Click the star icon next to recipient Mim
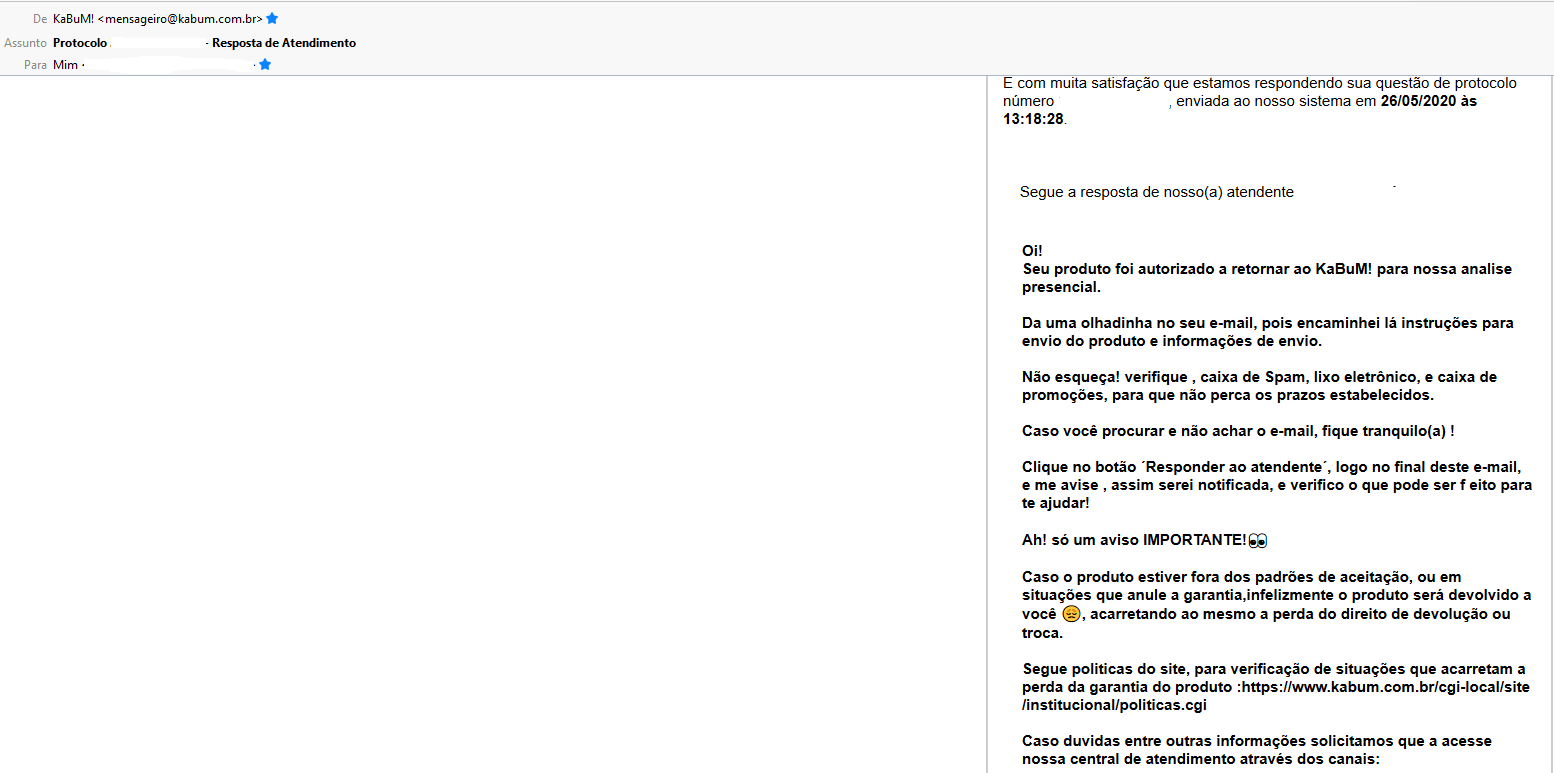Image resolution: width=1554 pixels, height=773 pixels. click(x=265, y=65)
